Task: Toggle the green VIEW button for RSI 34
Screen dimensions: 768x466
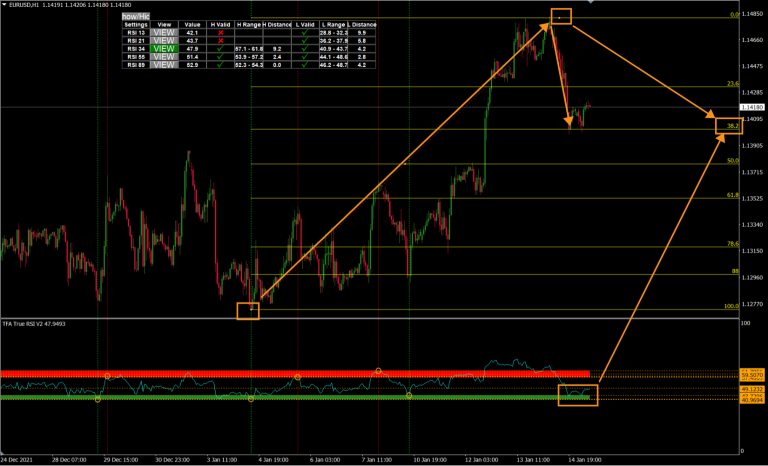Action: pos(166,48)
